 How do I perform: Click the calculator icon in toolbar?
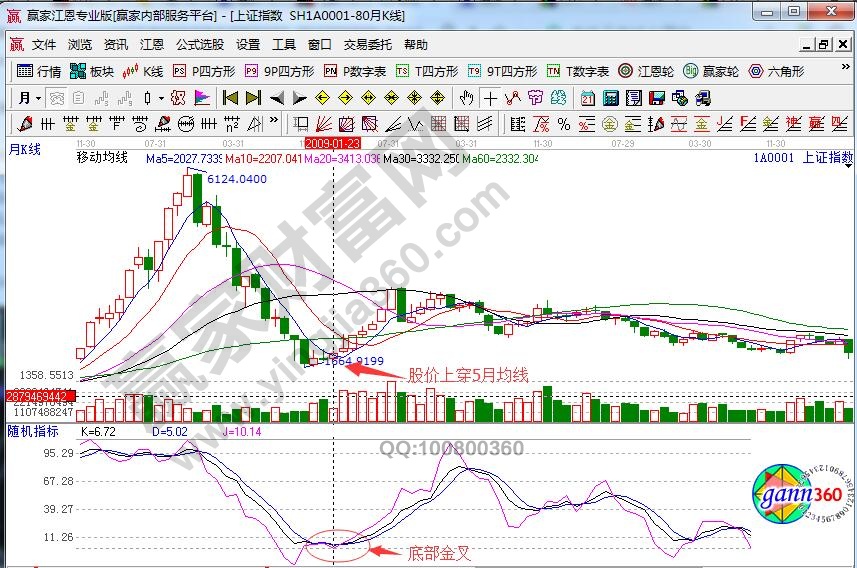(x=609, y=98)
